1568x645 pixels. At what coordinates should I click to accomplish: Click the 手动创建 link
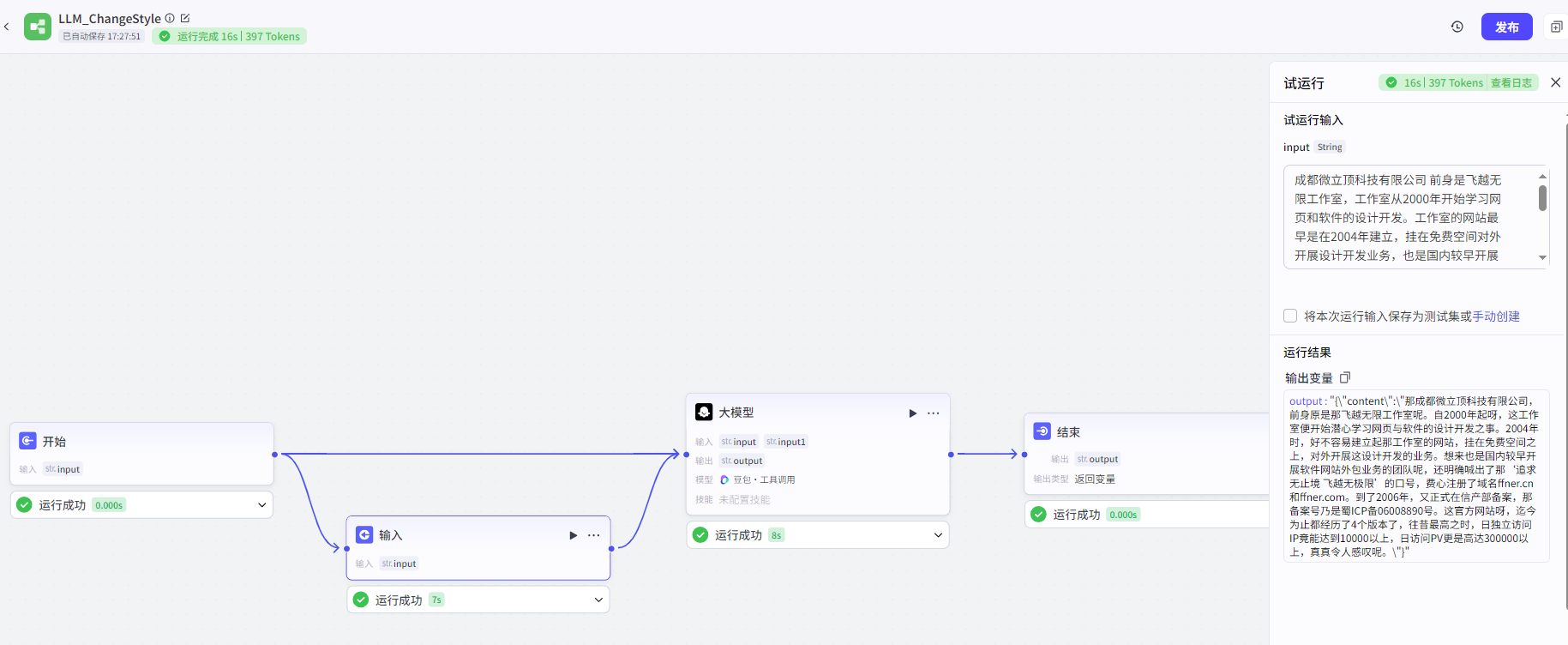coord(1496,316)
